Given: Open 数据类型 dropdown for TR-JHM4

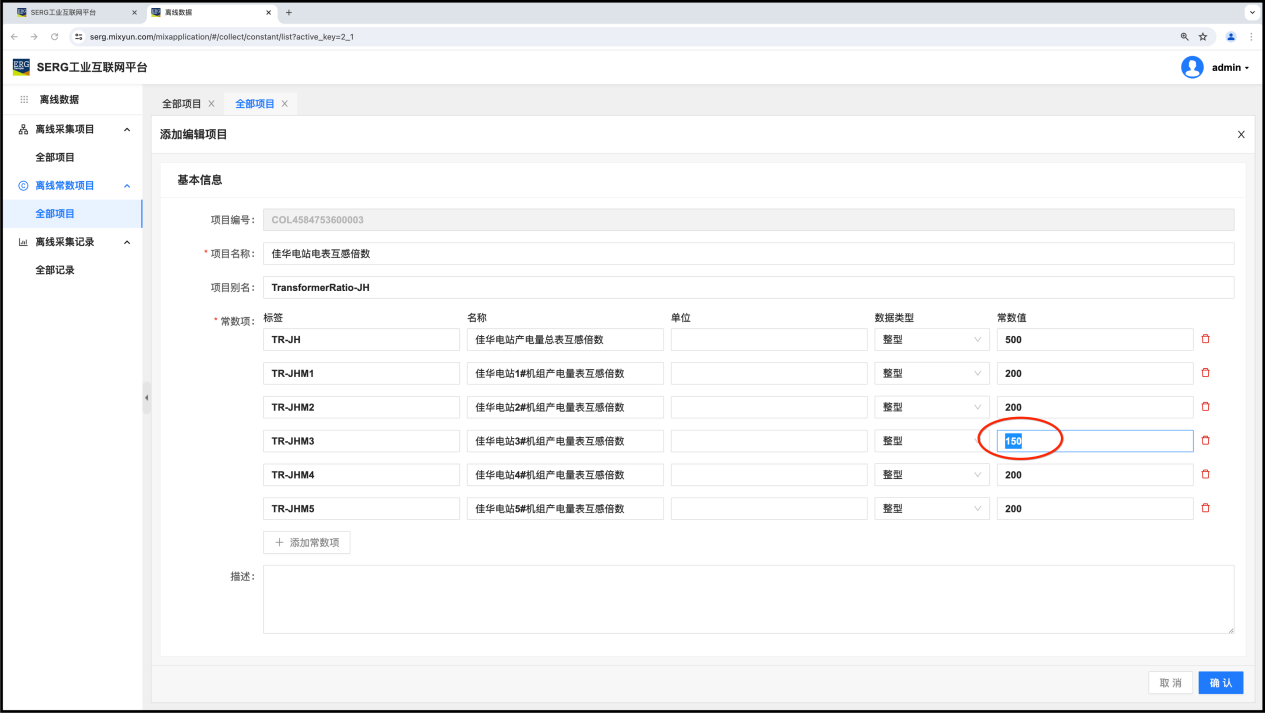Looking at the screenshot, I should [932, 475].
